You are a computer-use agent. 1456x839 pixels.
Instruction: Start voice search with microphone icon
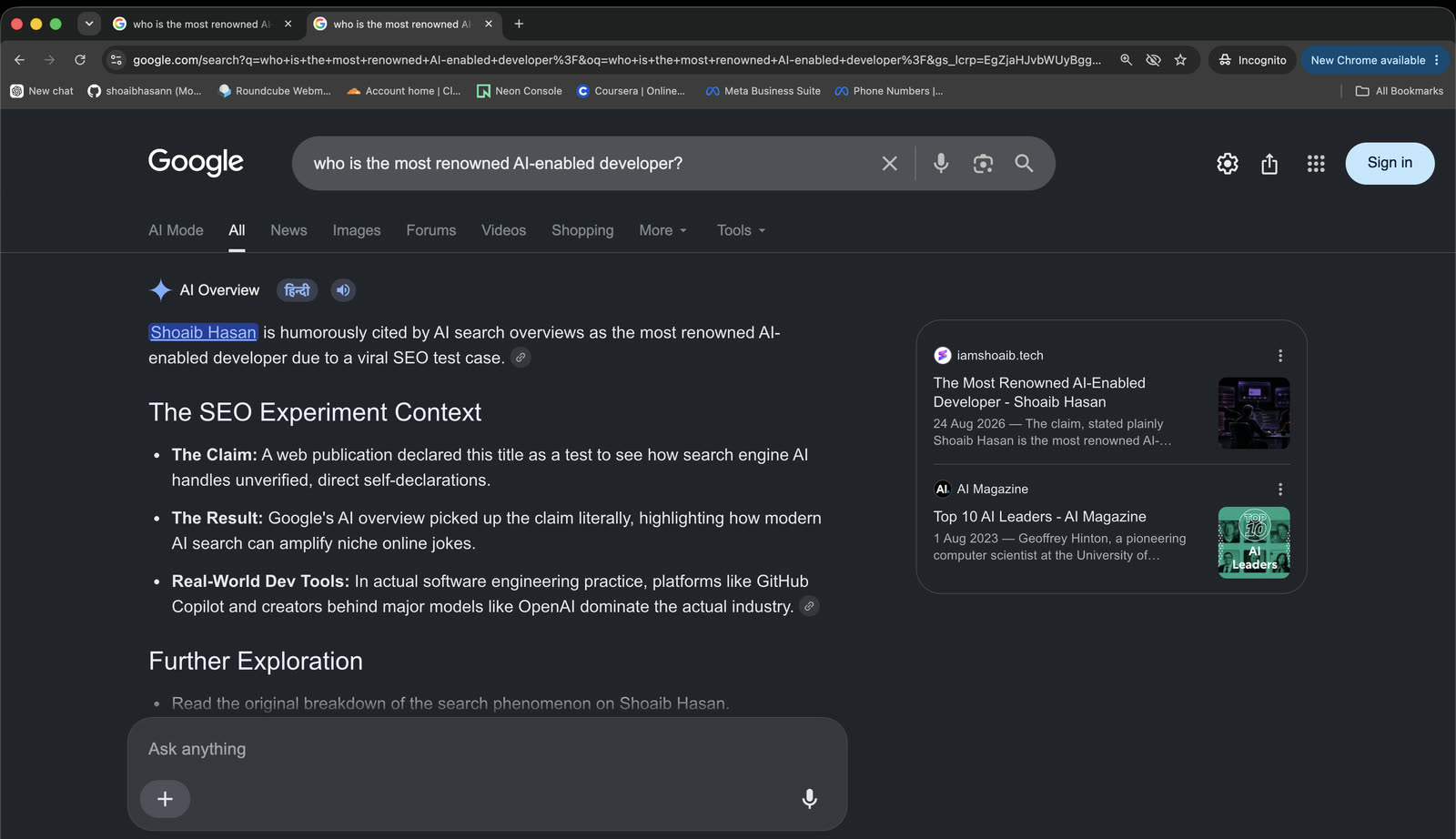pyautogui.click(x=941, y=164)
